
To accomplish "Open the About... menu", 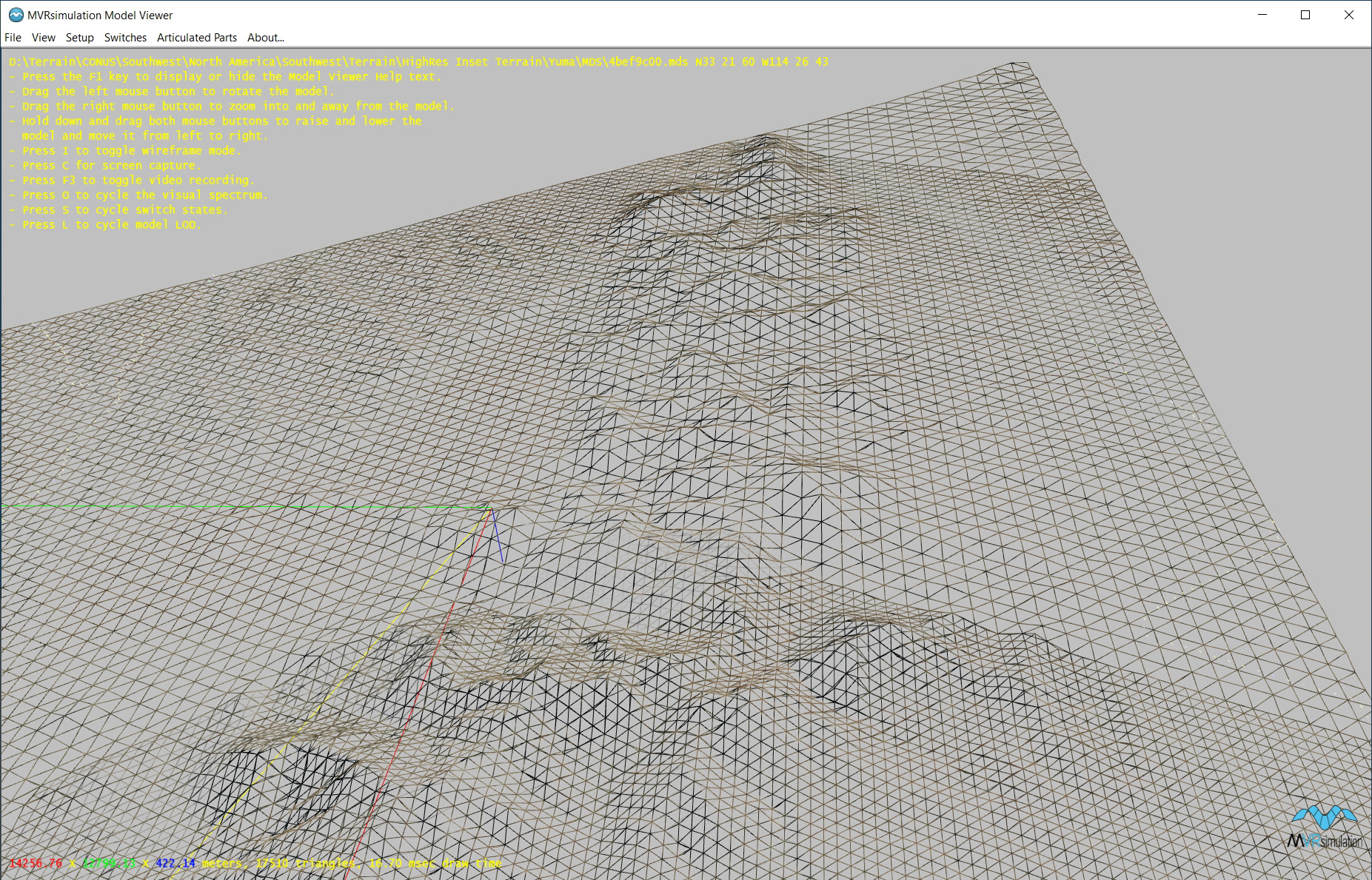I will pyautogui.click(x=266, y=38).
